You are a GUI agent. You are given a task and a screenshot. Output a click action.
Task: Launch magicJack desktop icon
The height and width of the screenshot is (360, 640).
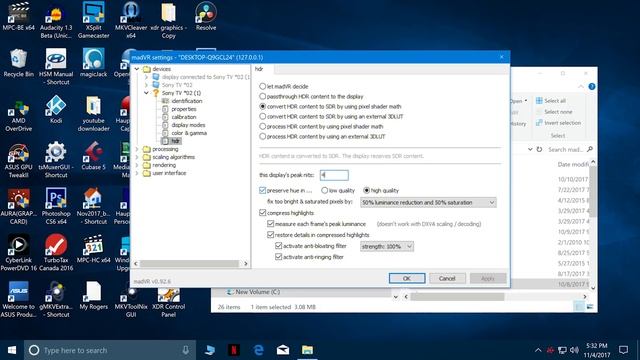click(93, 63)
